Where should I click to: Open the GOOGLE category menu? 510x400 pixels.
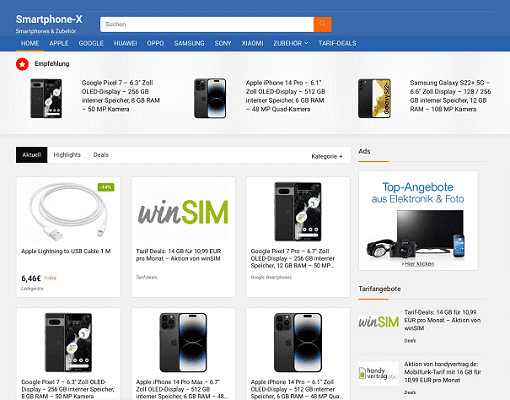point(91,43)
